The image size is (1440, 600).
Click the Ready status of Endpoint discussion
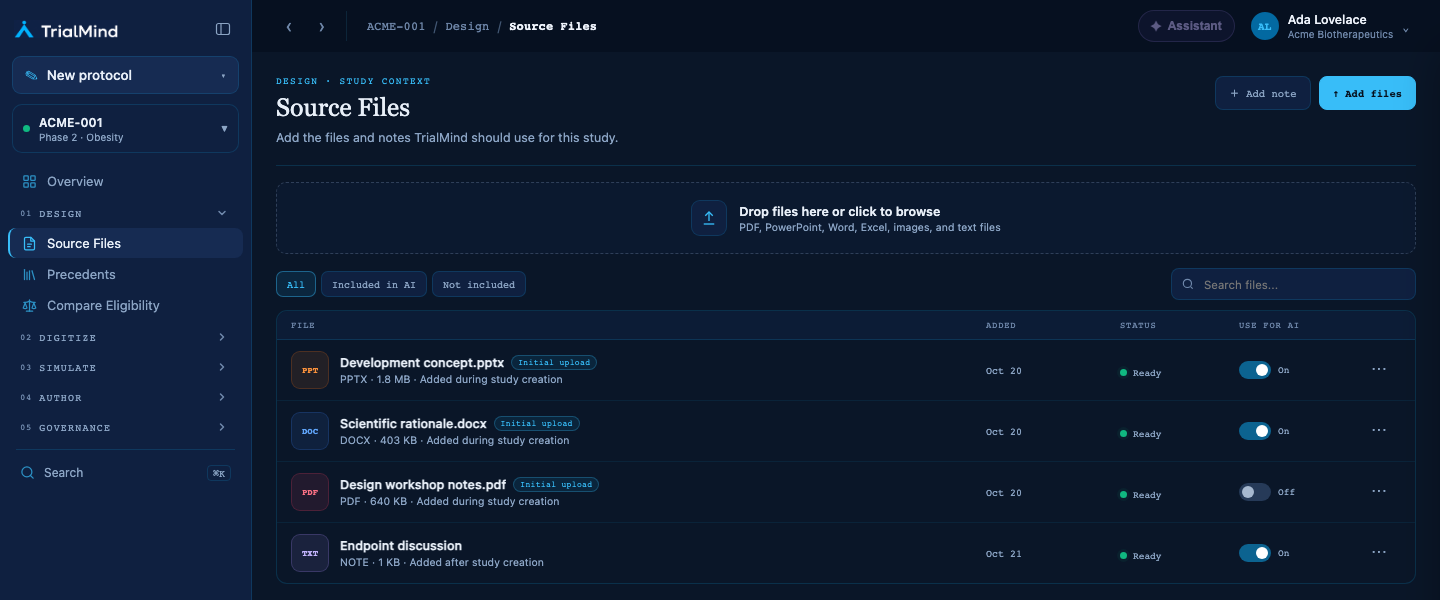click(x=1141, y=556)
